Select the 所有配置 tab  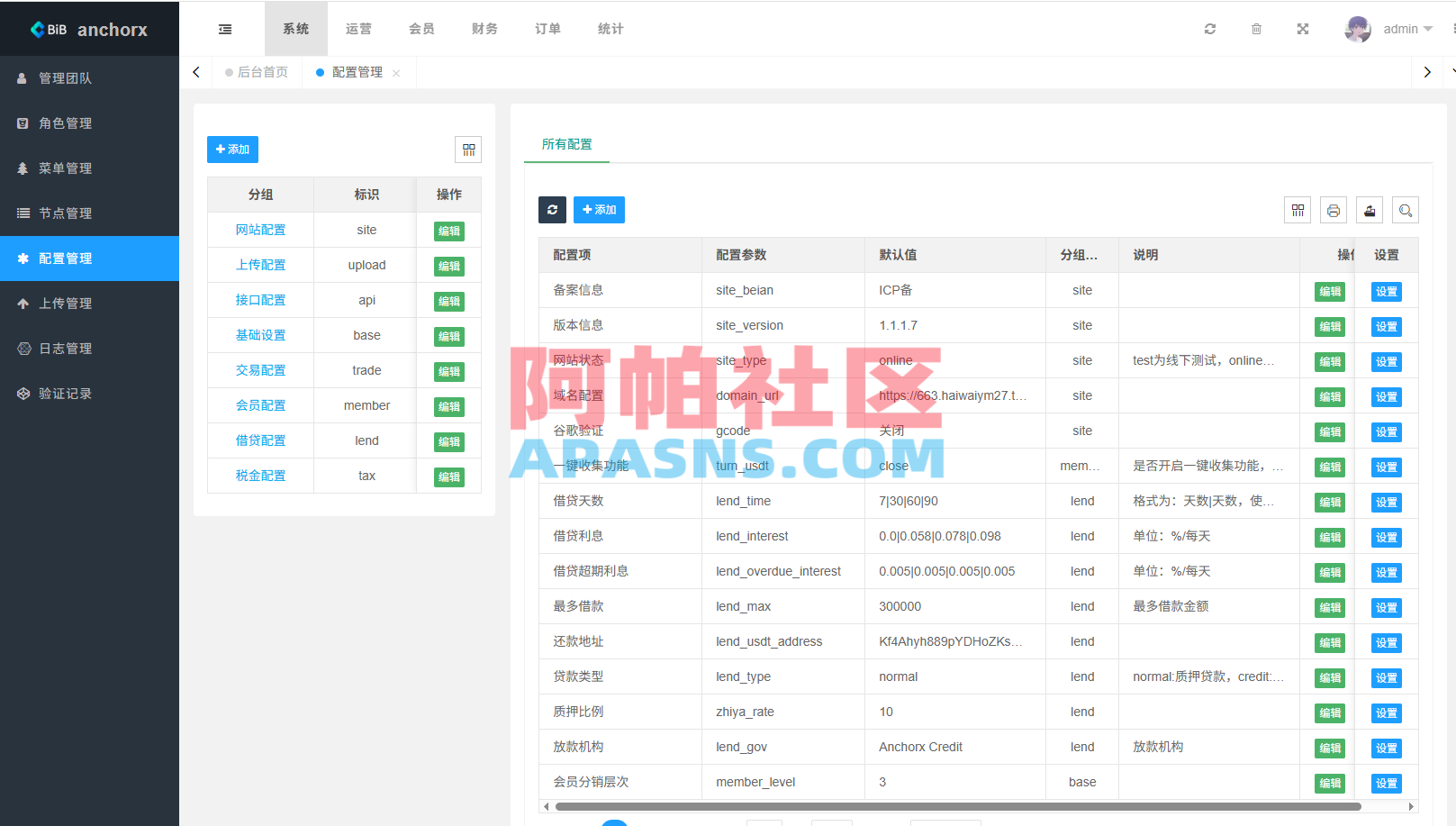[566, 144]
